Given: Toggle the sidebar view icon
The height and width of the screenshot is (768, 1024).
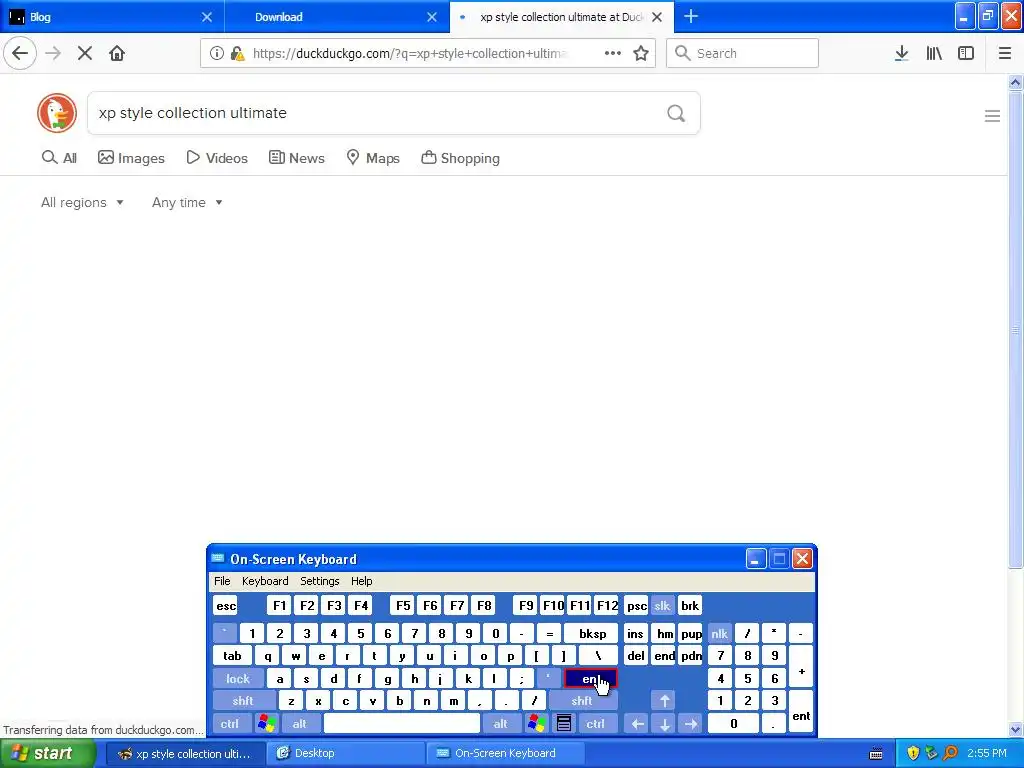Looking at the screenshot, I should (966, 54).
